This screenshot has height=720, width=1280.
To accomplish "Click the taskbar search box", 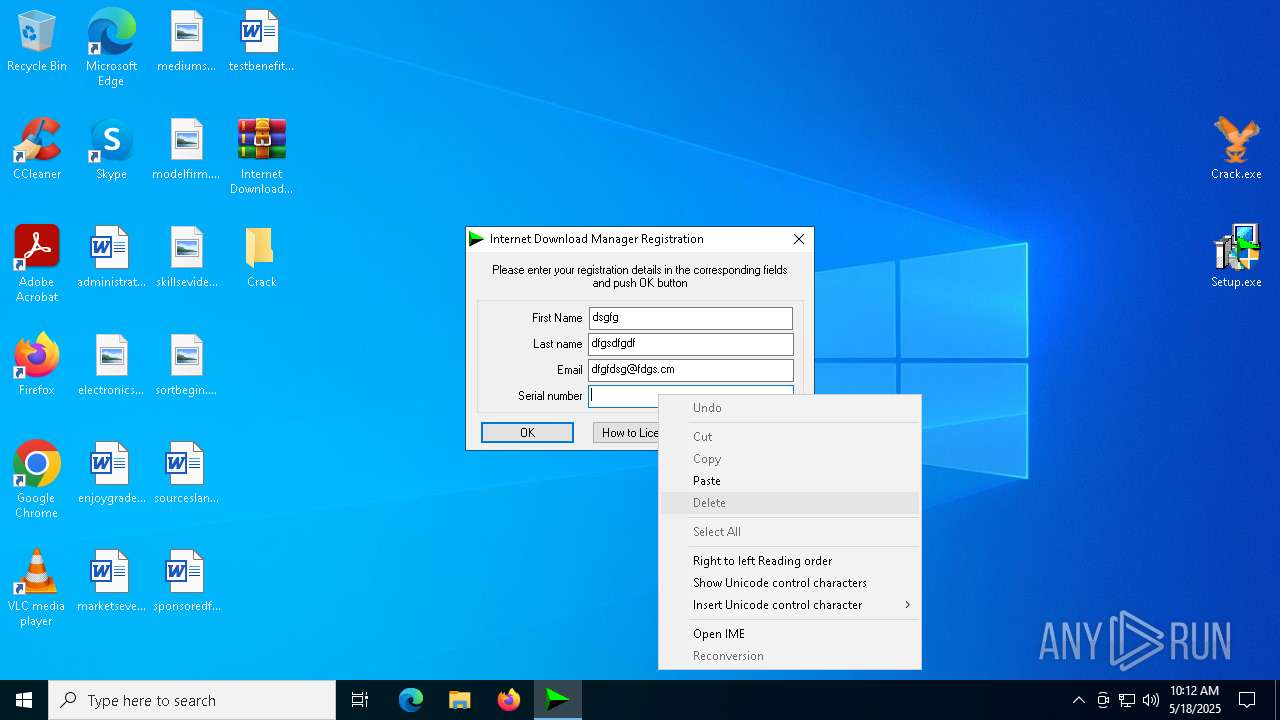I will point(192,700).
